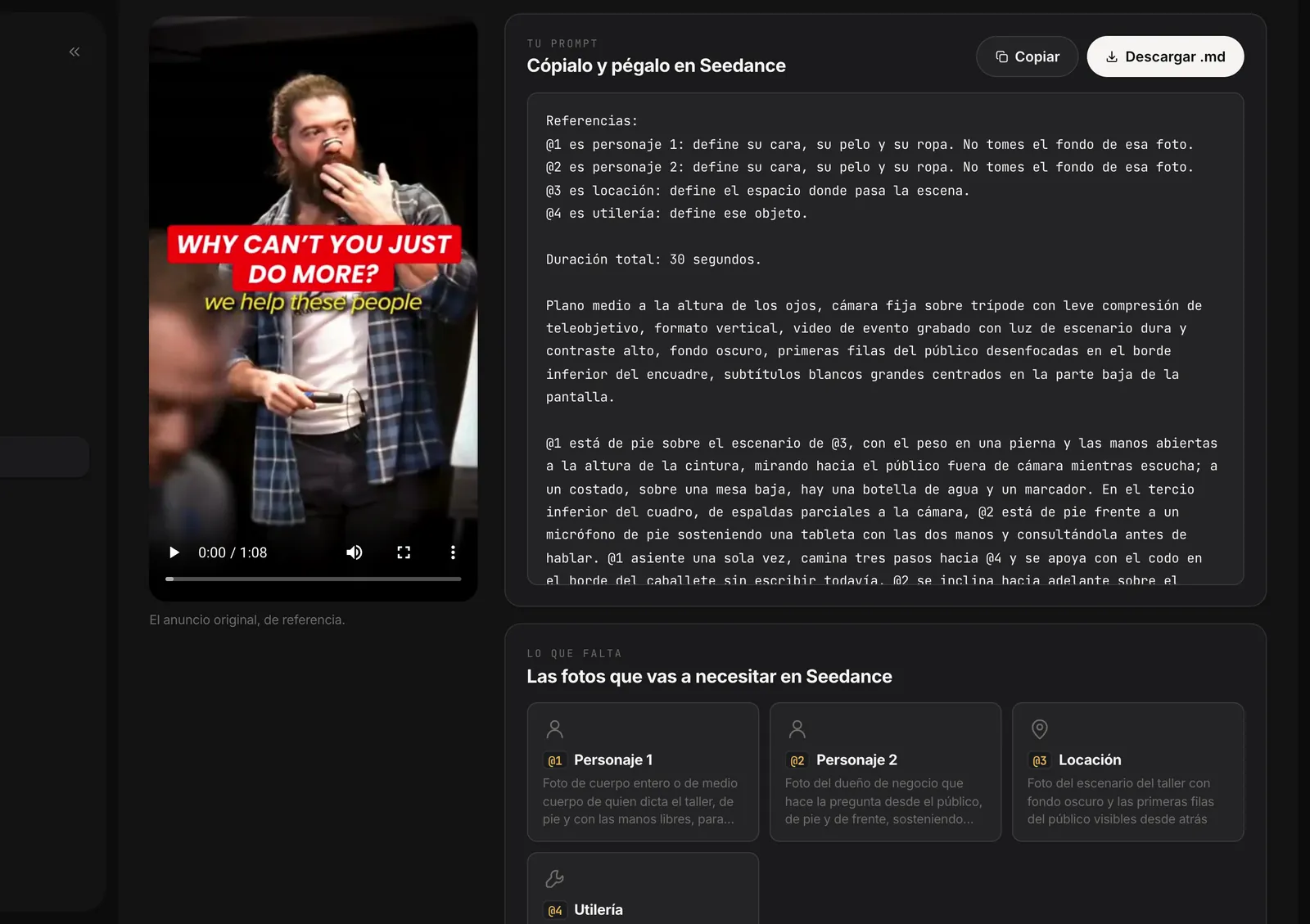The width and height of the screenshot is (1310, 924).
Task: Click the @2 tag badge
Action: pos(797,760)
